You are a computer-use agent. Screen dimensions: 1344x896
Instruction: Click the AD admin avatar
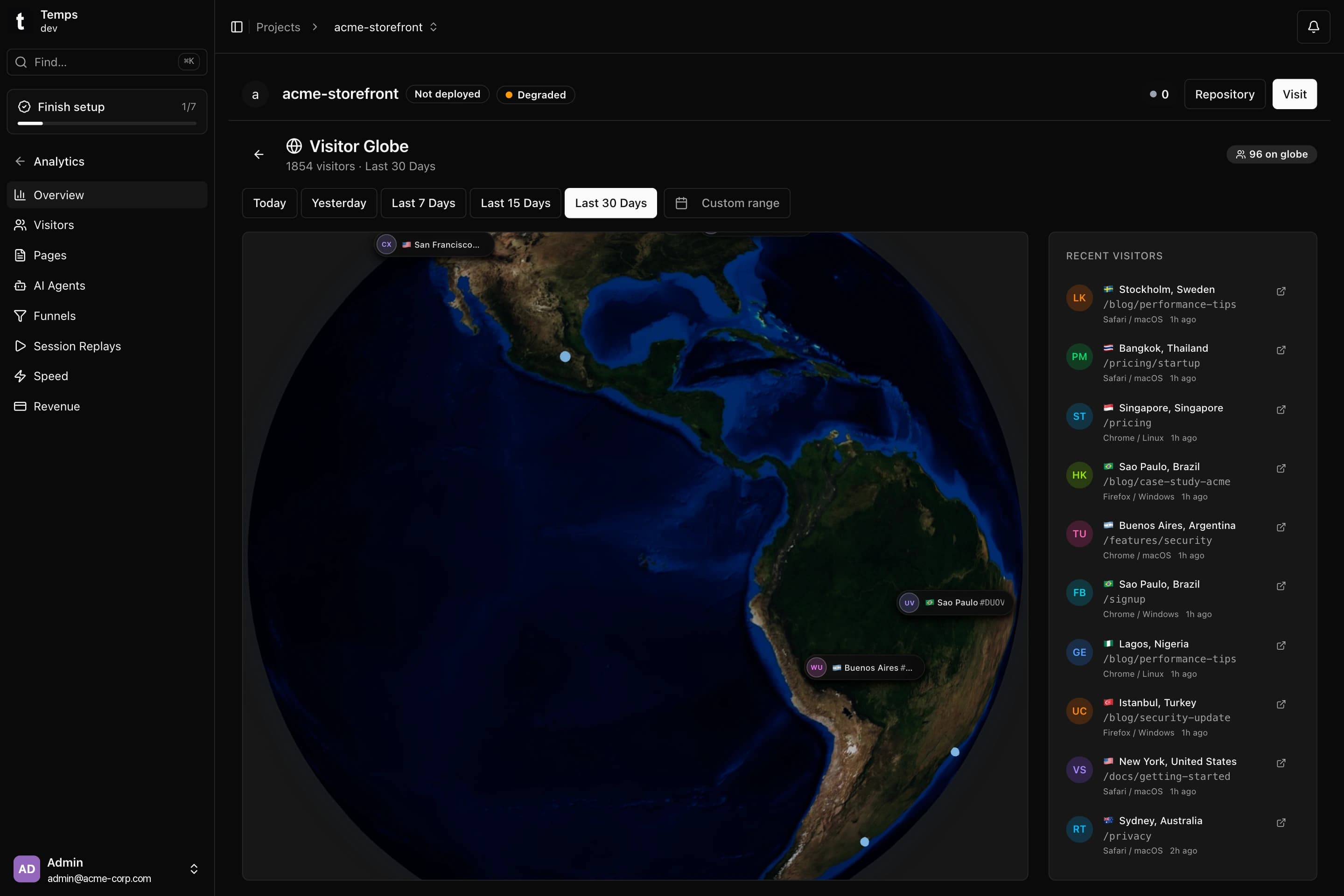pyautogui.click(x=27, y=868)
